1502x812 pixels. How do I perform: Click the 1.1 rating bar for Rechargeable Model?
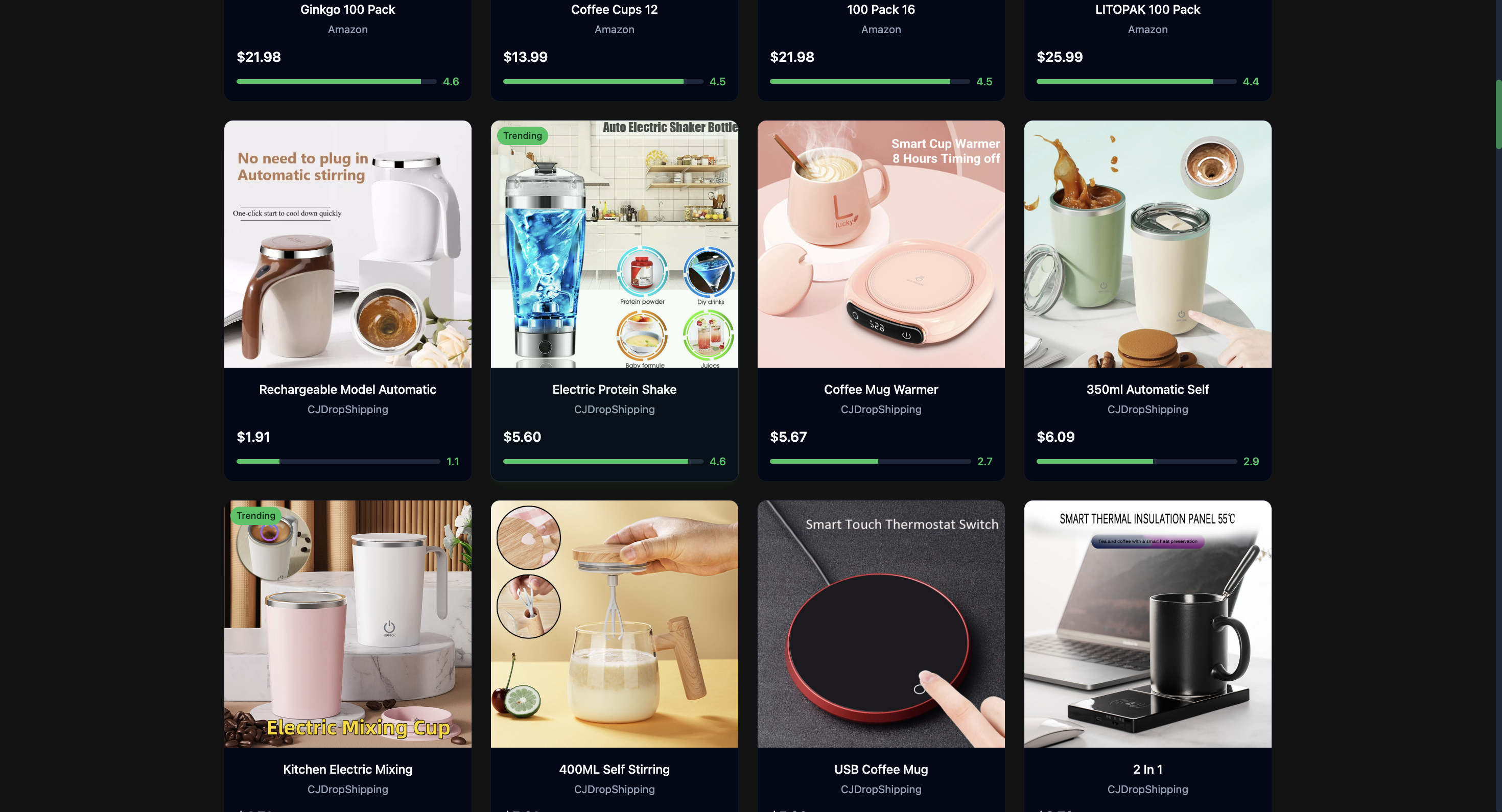338,461
